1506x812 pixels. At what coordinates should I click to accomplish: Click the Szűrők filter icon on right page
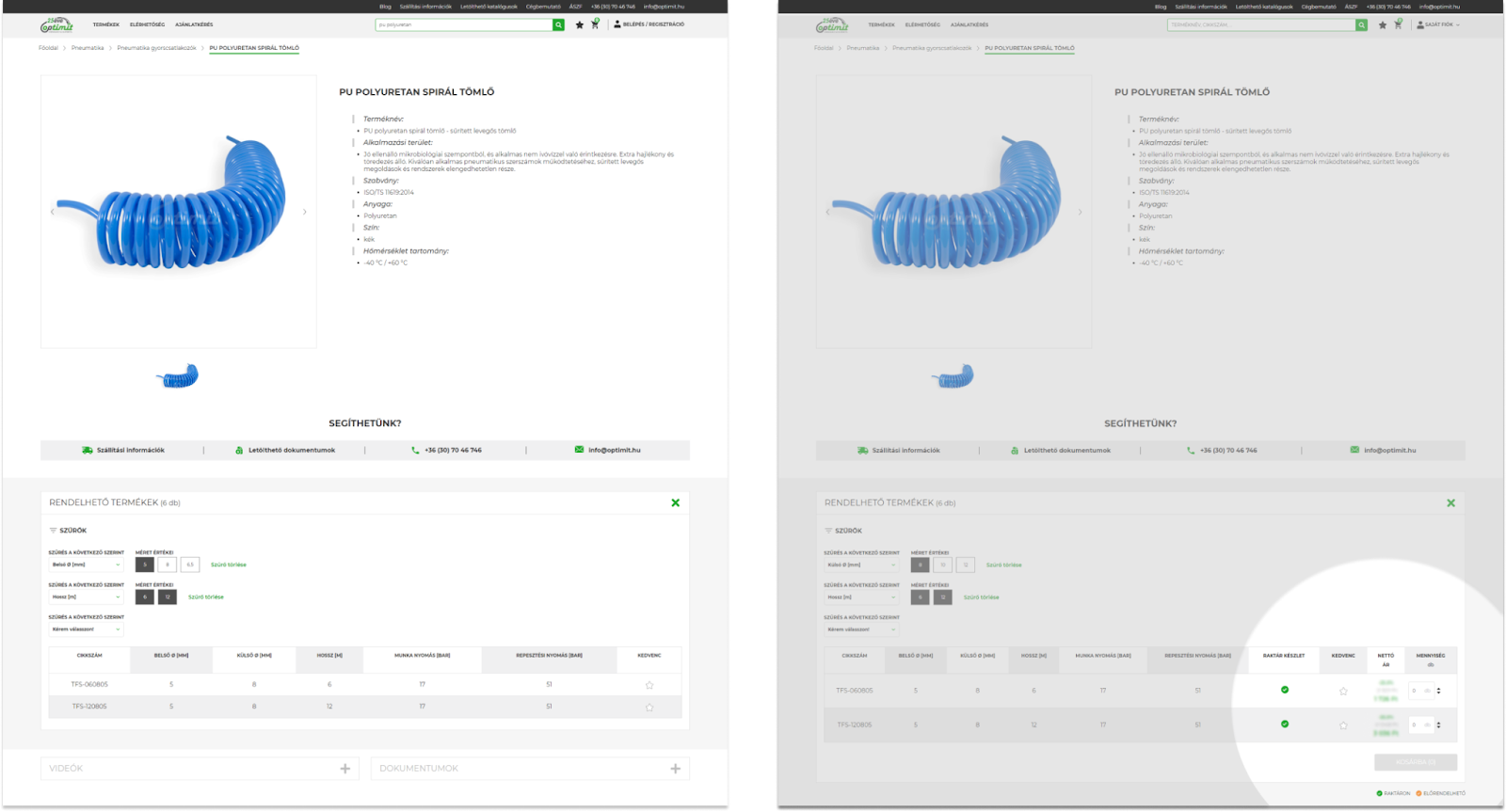828,531
